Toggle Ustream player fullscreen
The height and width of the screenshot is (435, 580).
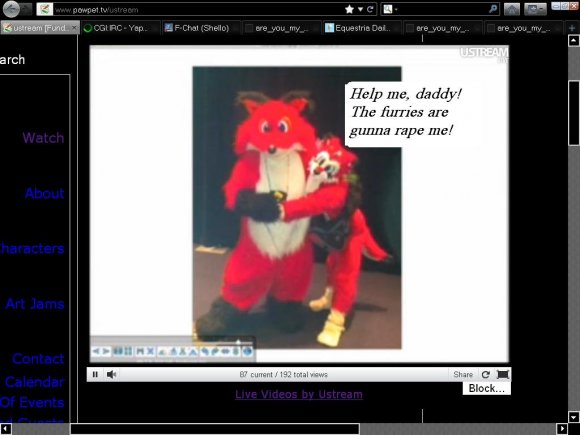tap(503, 375)
